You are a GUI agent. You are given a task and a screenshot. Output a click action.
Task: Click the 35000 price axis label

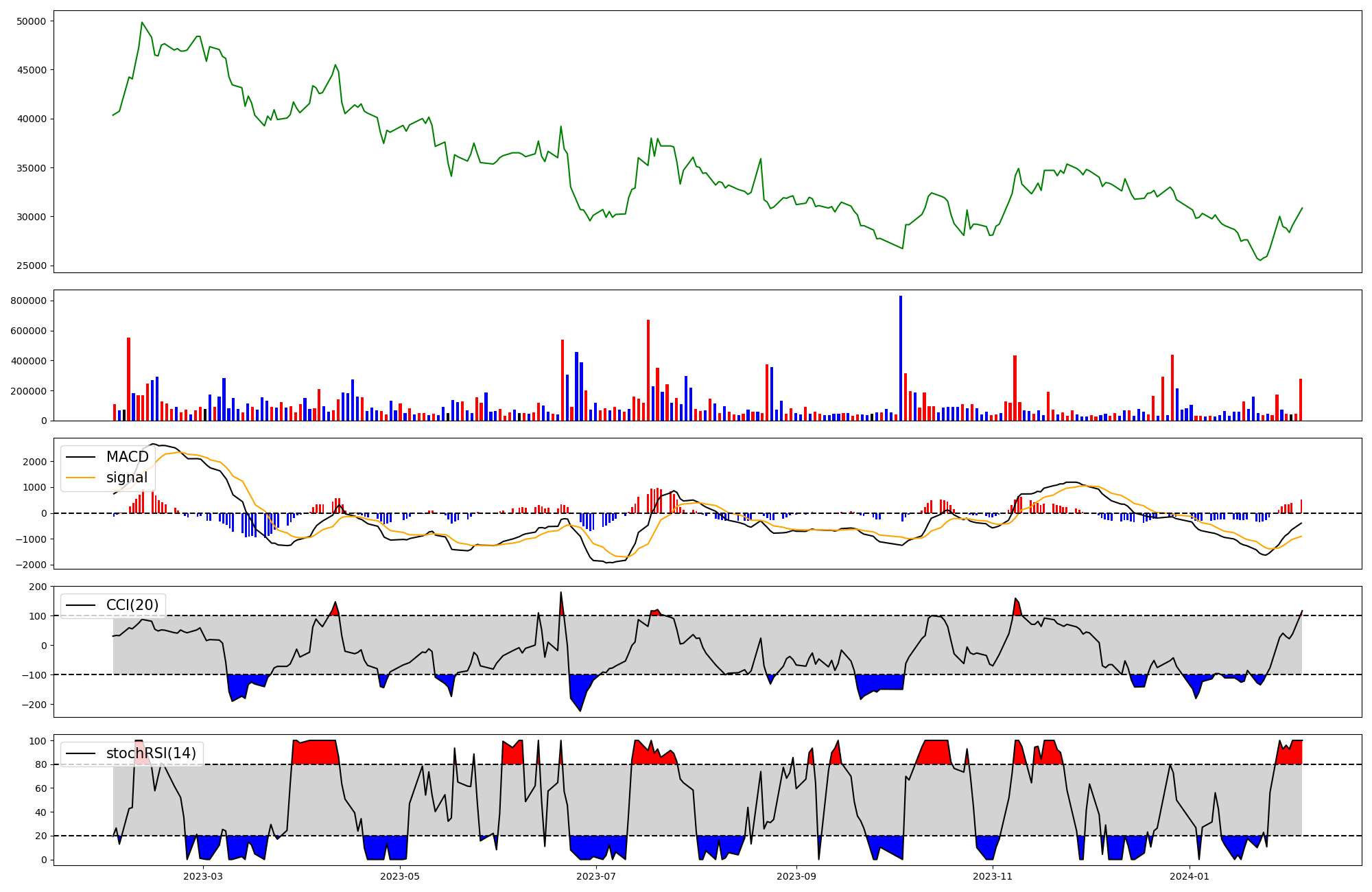coord(31,168)
